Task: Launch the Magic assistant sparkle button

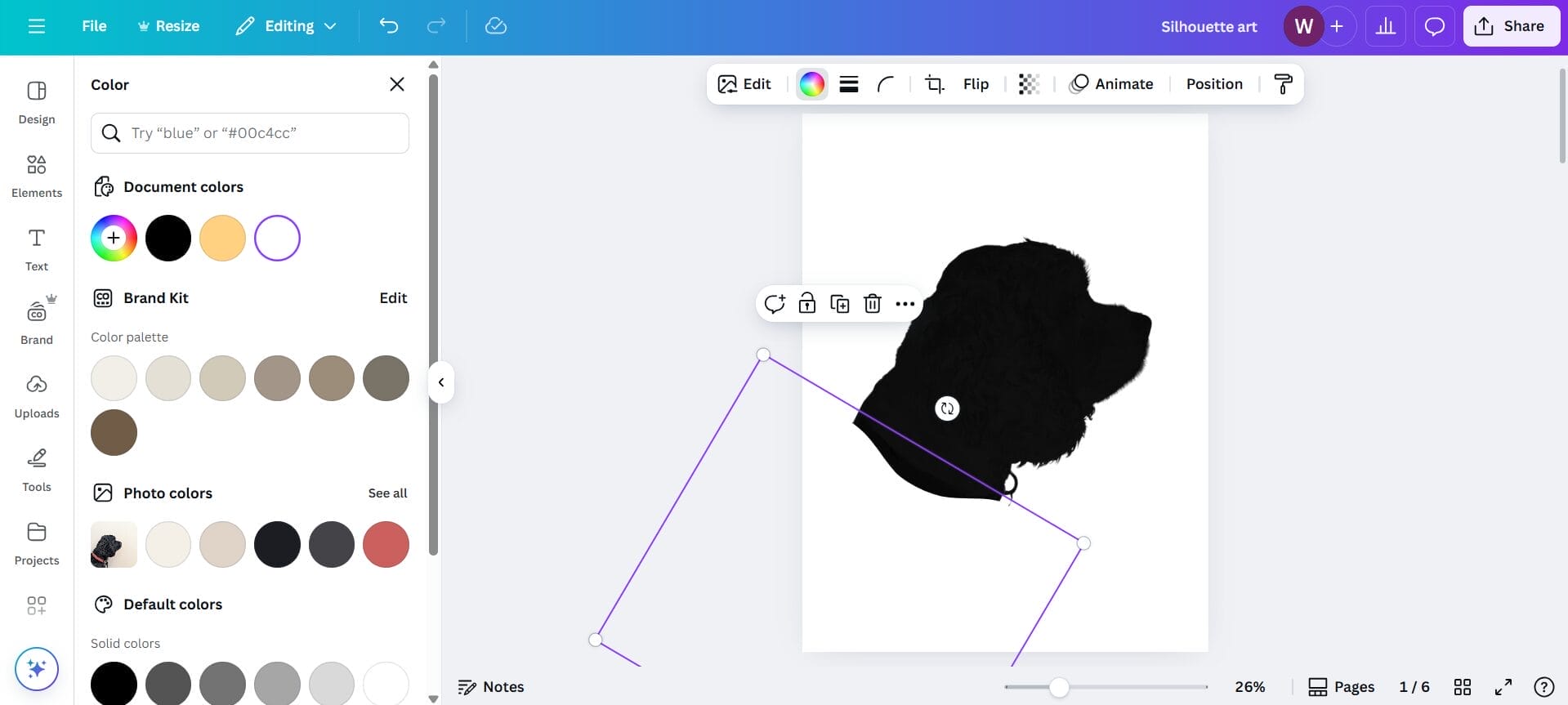Action: (37, 669)
